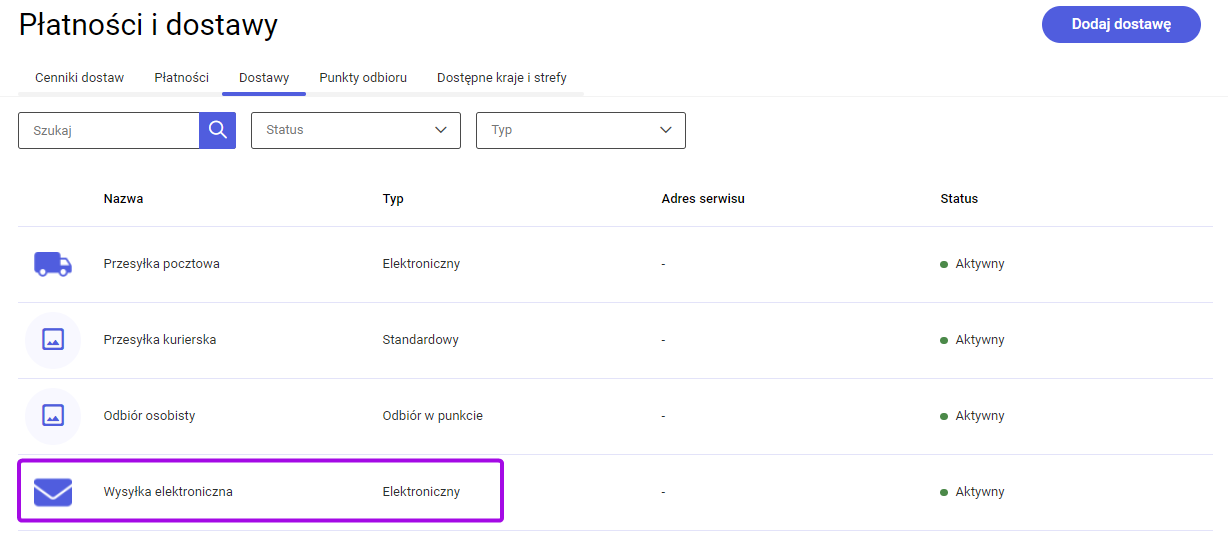Click the image placeholder for Przesyłka kurierska
1228x541 pixels.
[x=53, y=340]
